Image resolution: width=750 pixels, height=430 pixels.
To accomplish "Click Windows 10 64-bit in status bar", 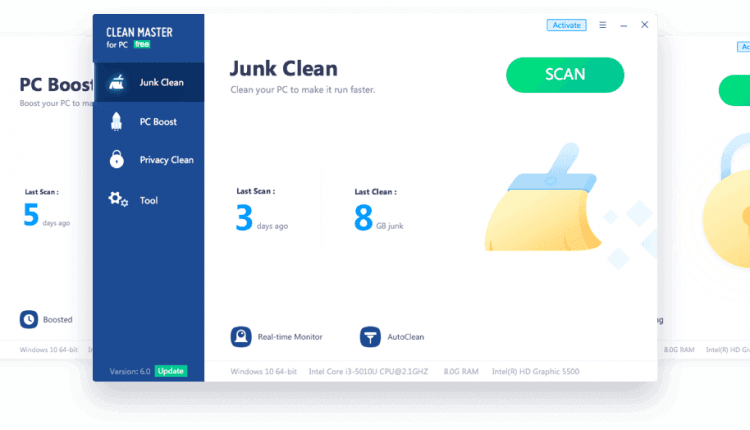I will click(x=264, y=371).
